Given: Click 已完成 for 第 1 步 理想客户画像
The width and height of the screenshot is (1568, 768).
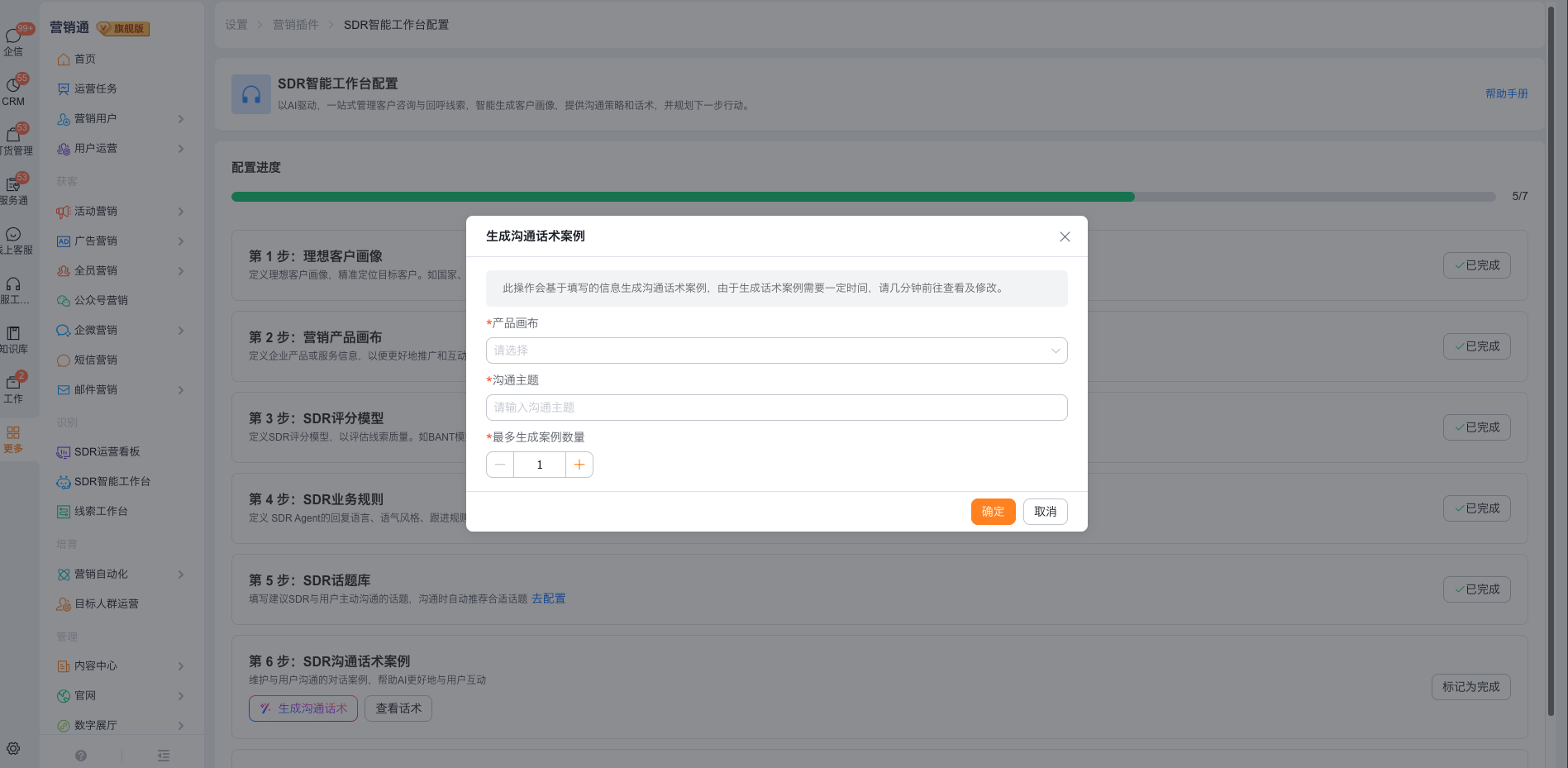Looking at the screenshot, I should 1477,265.
